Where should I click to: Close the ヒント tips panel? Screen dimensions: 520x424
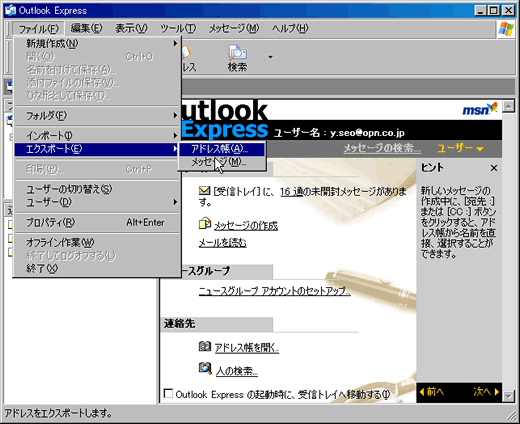[494, 168]
